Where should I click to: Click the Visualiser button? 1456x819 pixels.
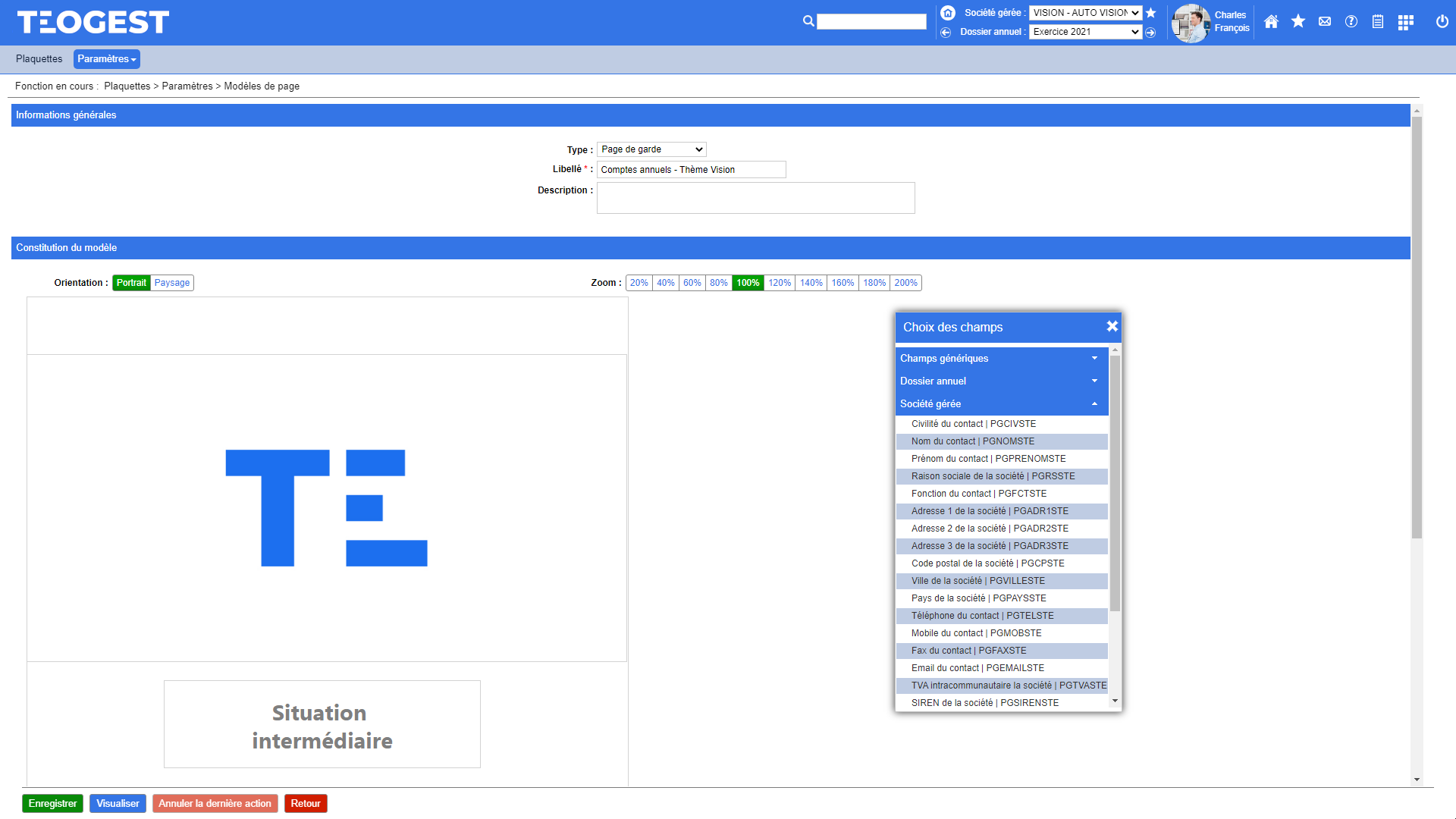coord(118,804)
